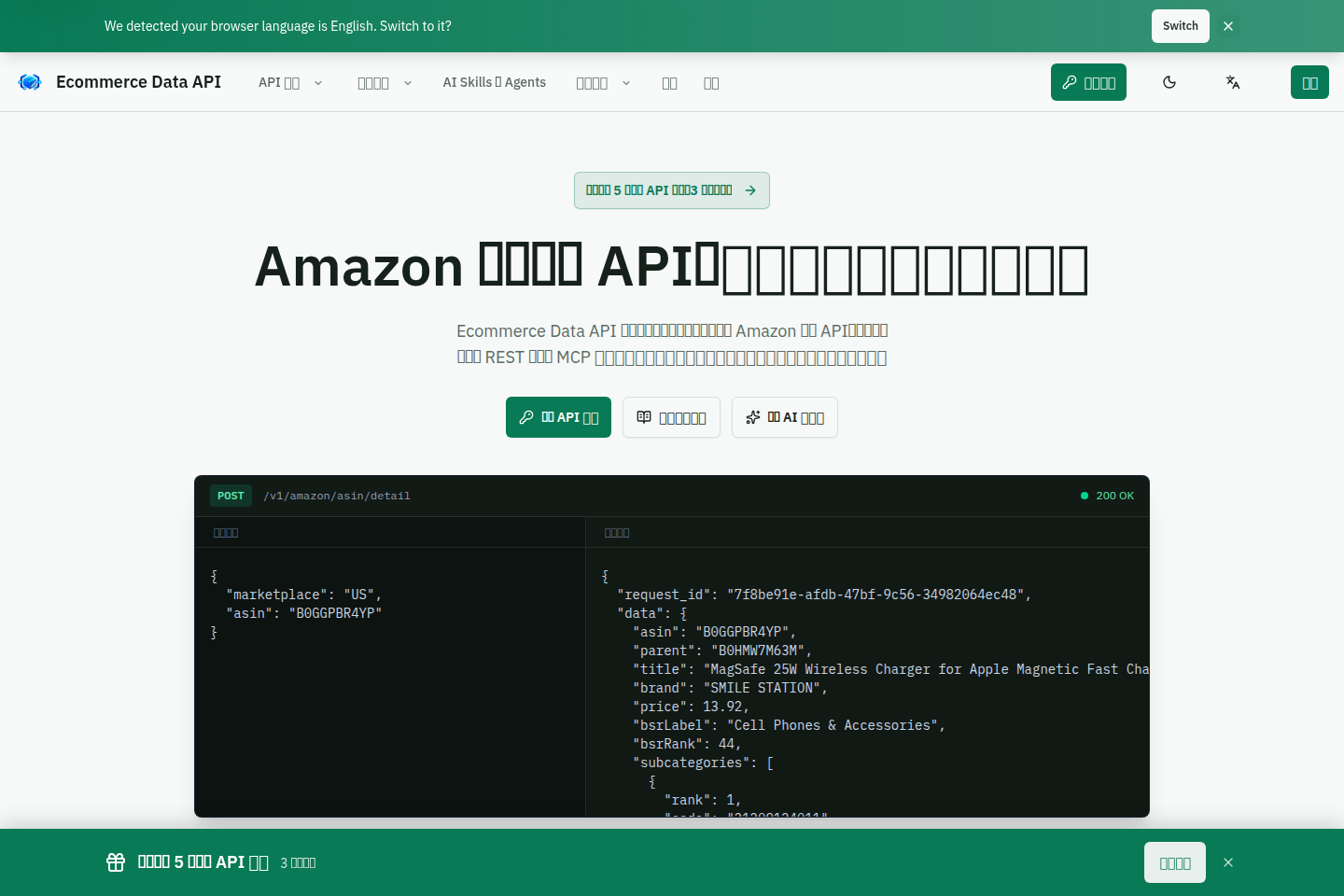This screenshot has width=1344, height=896.
Task: Open the language translate icon menu
Action: coord(1233,82)
